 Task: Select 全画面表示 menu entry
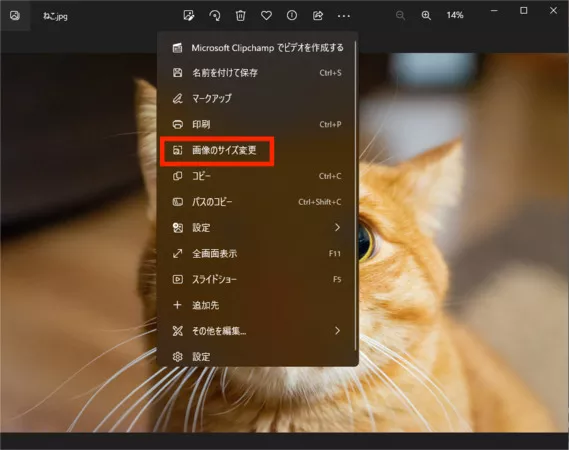[257, 253]
